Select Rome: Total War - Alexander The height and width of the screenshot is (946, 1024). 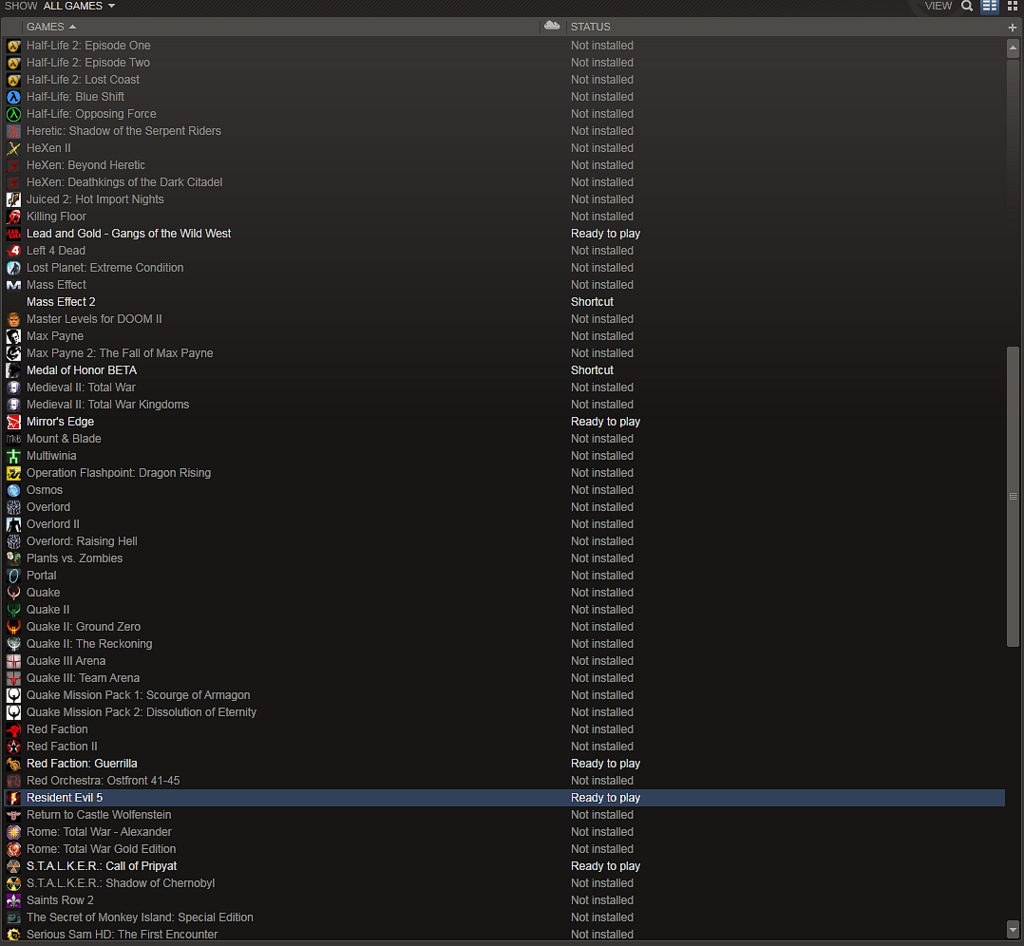tap(99, 832)
